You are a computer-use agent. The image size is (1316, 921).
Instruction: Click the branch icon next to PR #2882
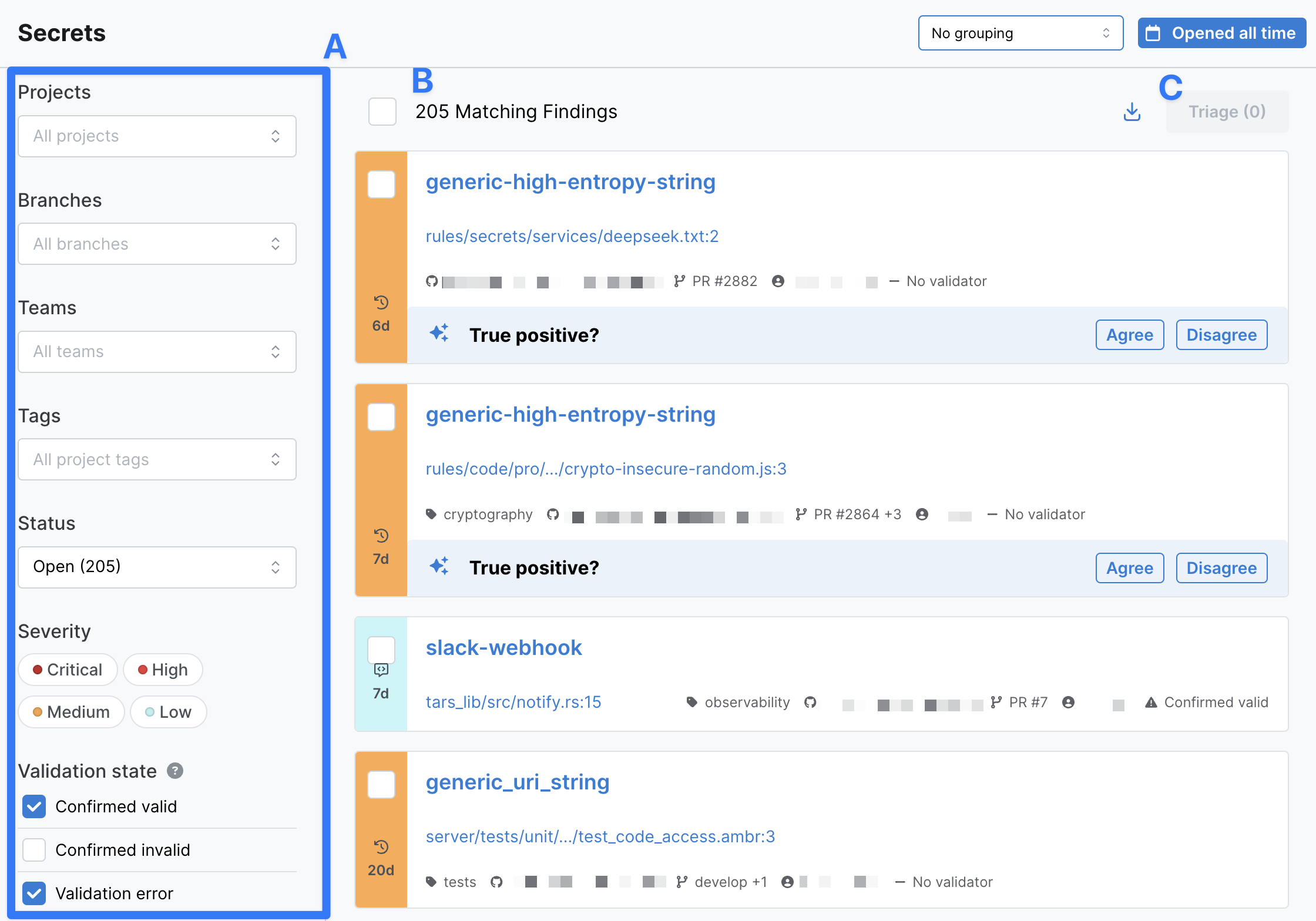click(680, 281)
